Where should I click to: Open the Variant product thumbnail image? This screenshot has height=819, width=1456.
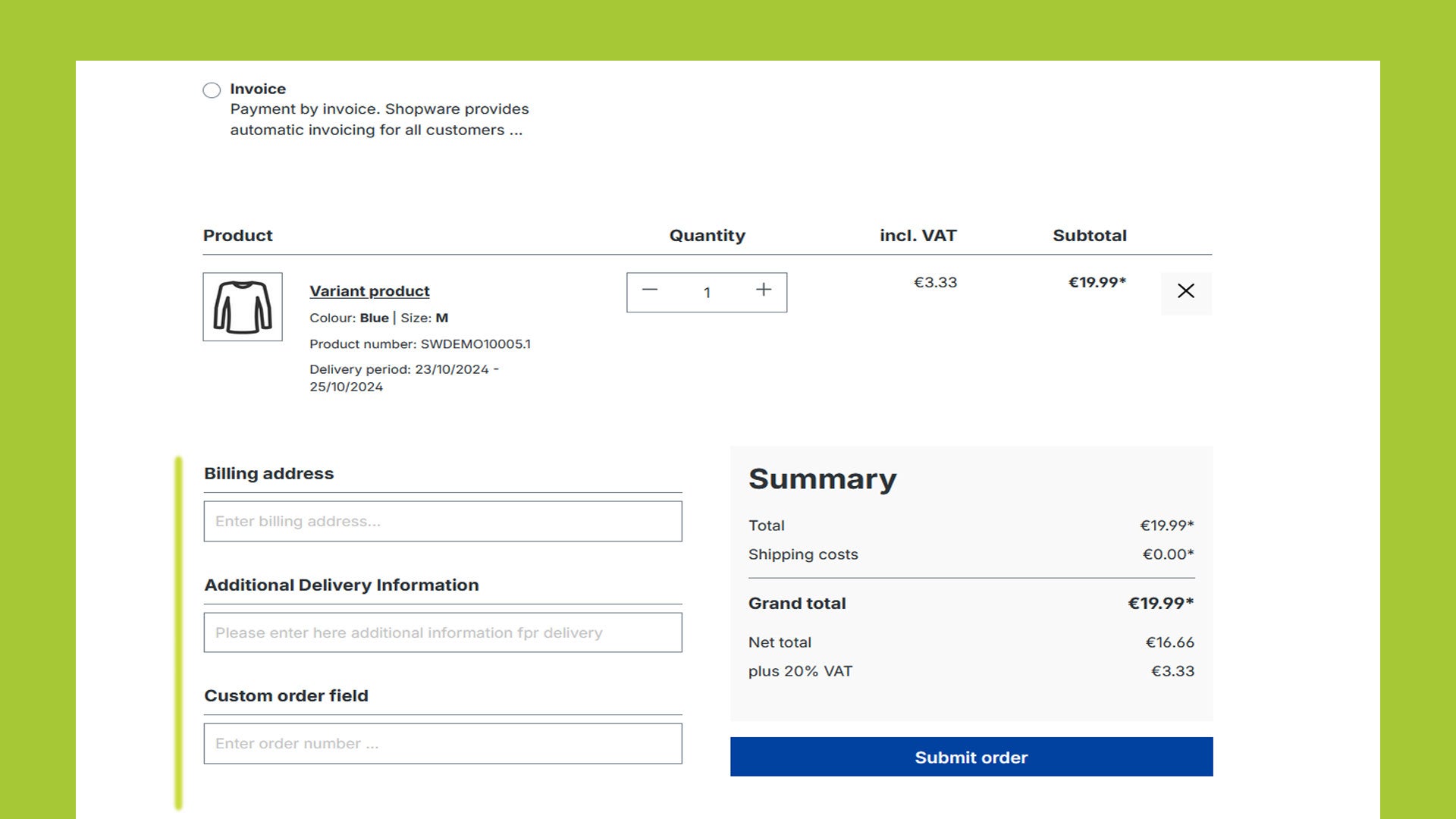click(243, 307)
